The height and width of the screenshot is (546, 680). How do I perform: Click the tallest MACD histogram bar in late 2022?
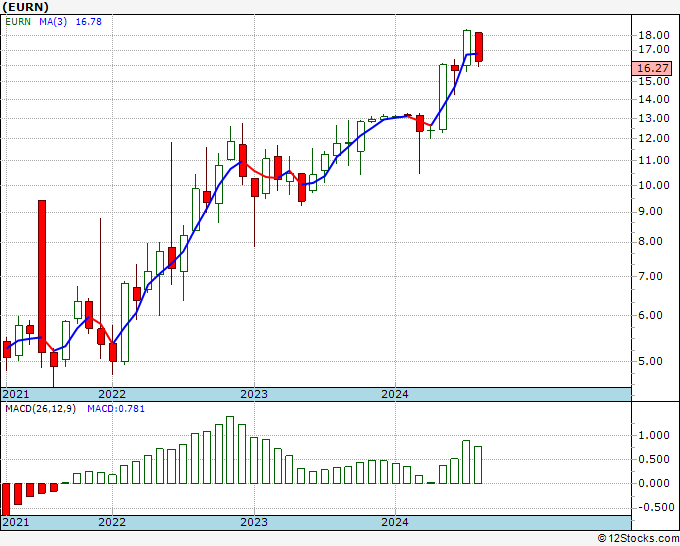click(230, 450)
